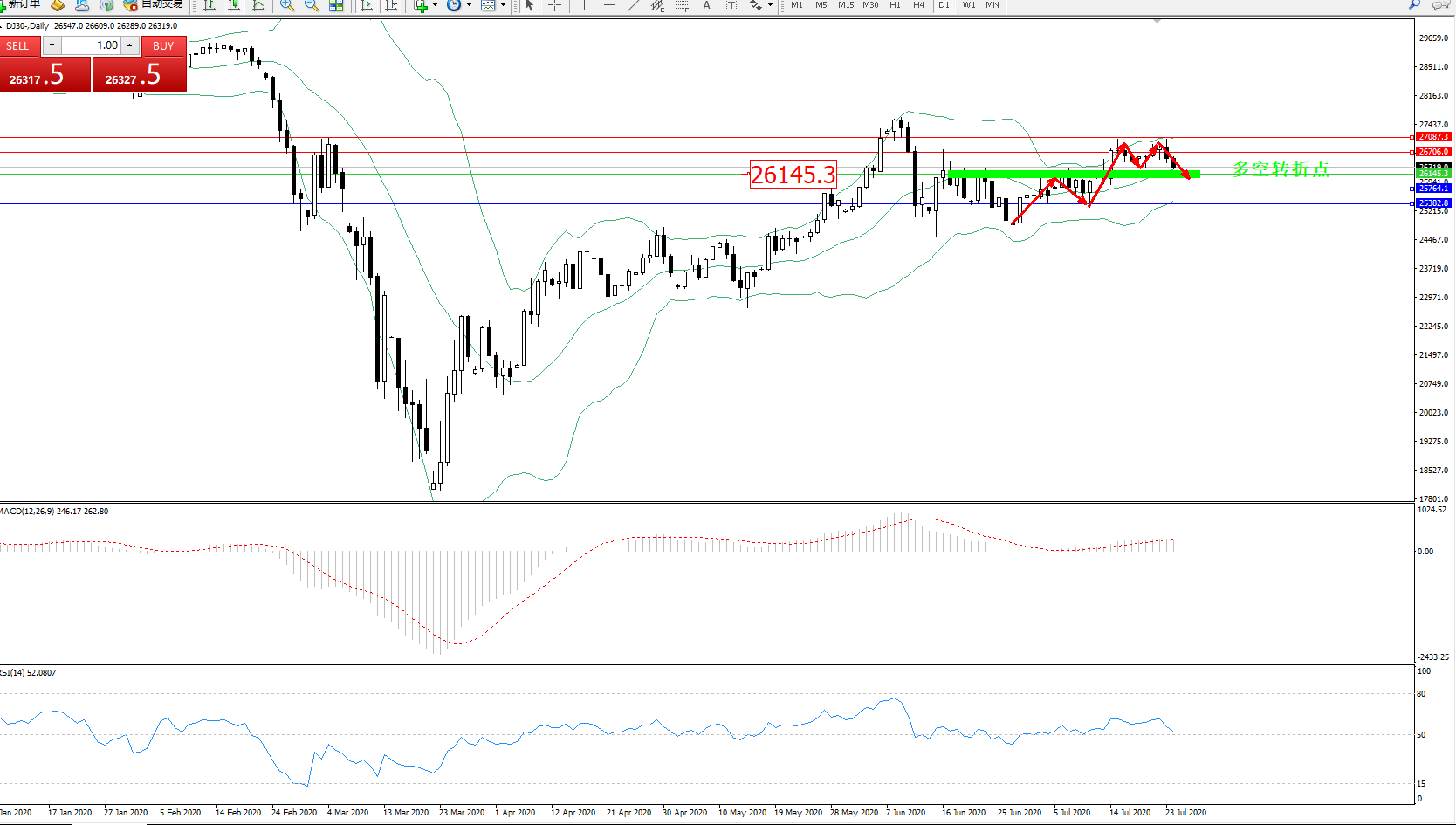The width and height of the screenshot is (1456, 825).
Task: Click the green highlighted rectangle on chart
Action: click(1074, 175)
